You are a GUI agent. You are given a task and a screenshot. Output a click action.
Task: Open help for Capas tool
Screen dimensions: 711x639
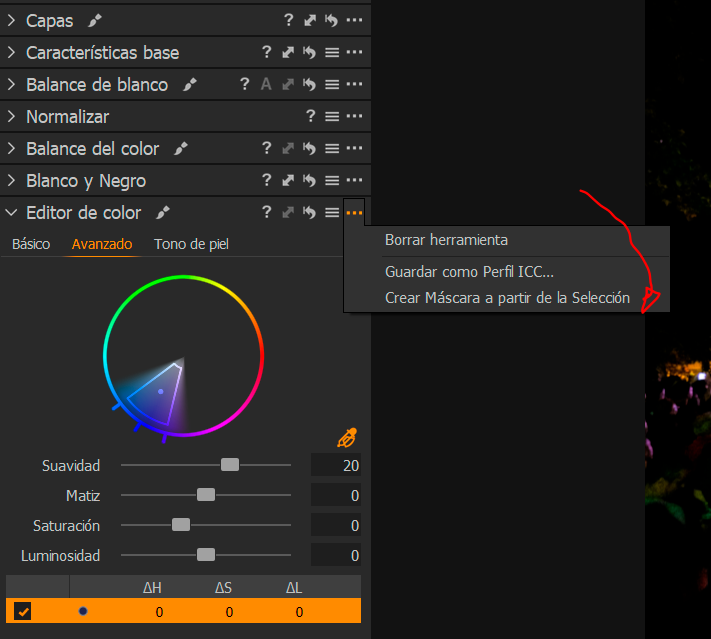click(288, 20)
